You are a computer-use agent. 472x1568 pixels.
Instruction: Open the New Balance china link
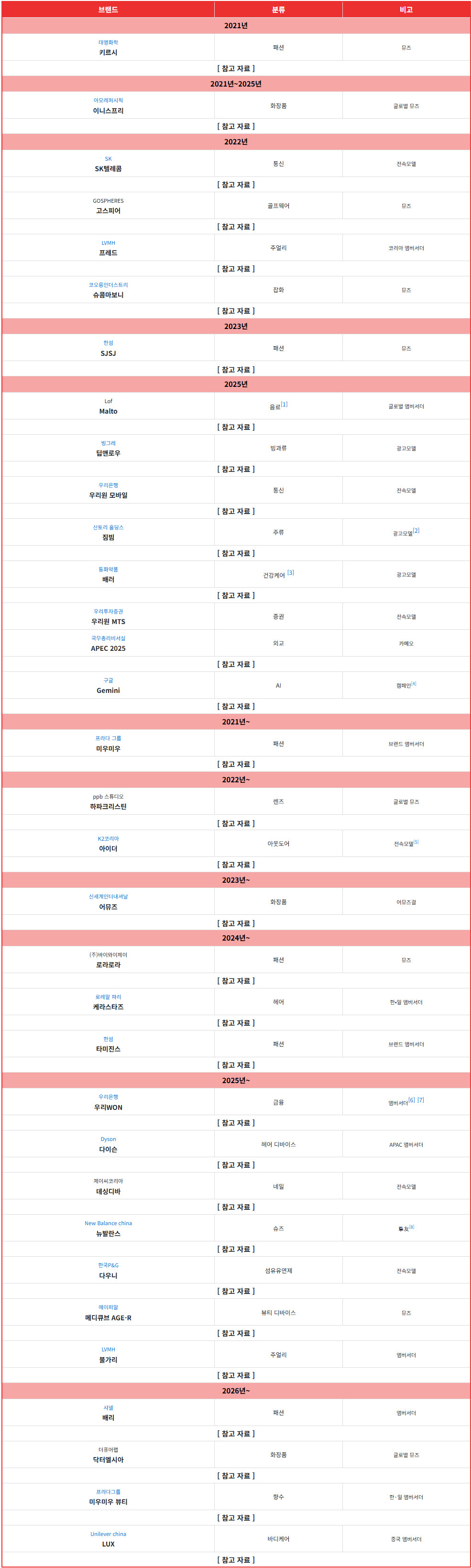pyautogui.click(x=109, y=1223)
